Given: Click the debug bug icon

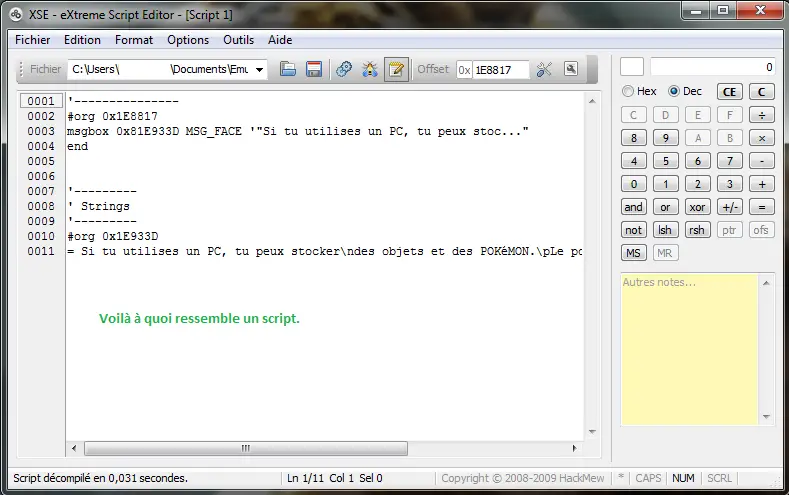Looking at the screenshot, I should click(370, 69).
